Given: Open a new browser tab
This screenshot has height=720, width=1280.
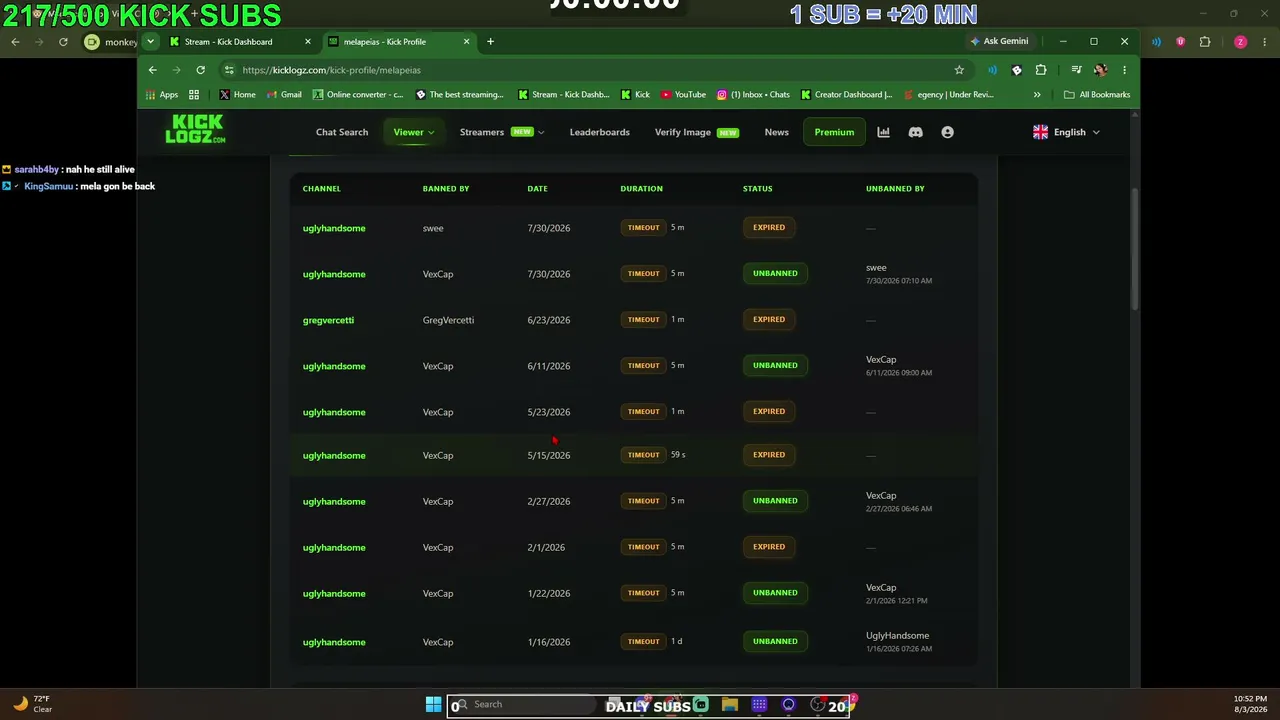Looking at the screenshot, I should 490,41.
